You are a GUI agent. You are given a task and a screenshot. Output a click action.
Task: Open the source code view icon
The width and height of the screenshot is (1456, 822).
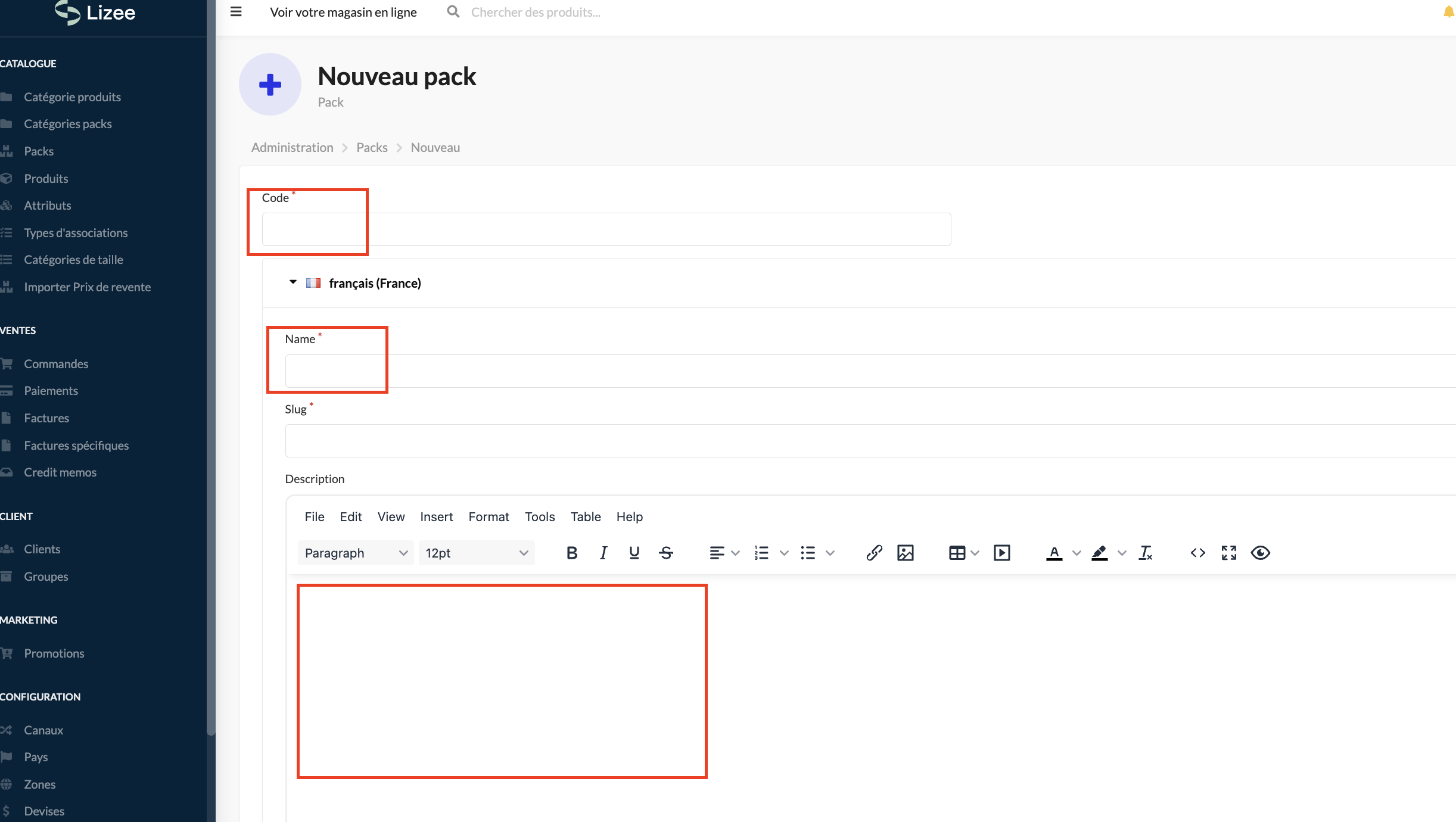tap(1197, 553)
